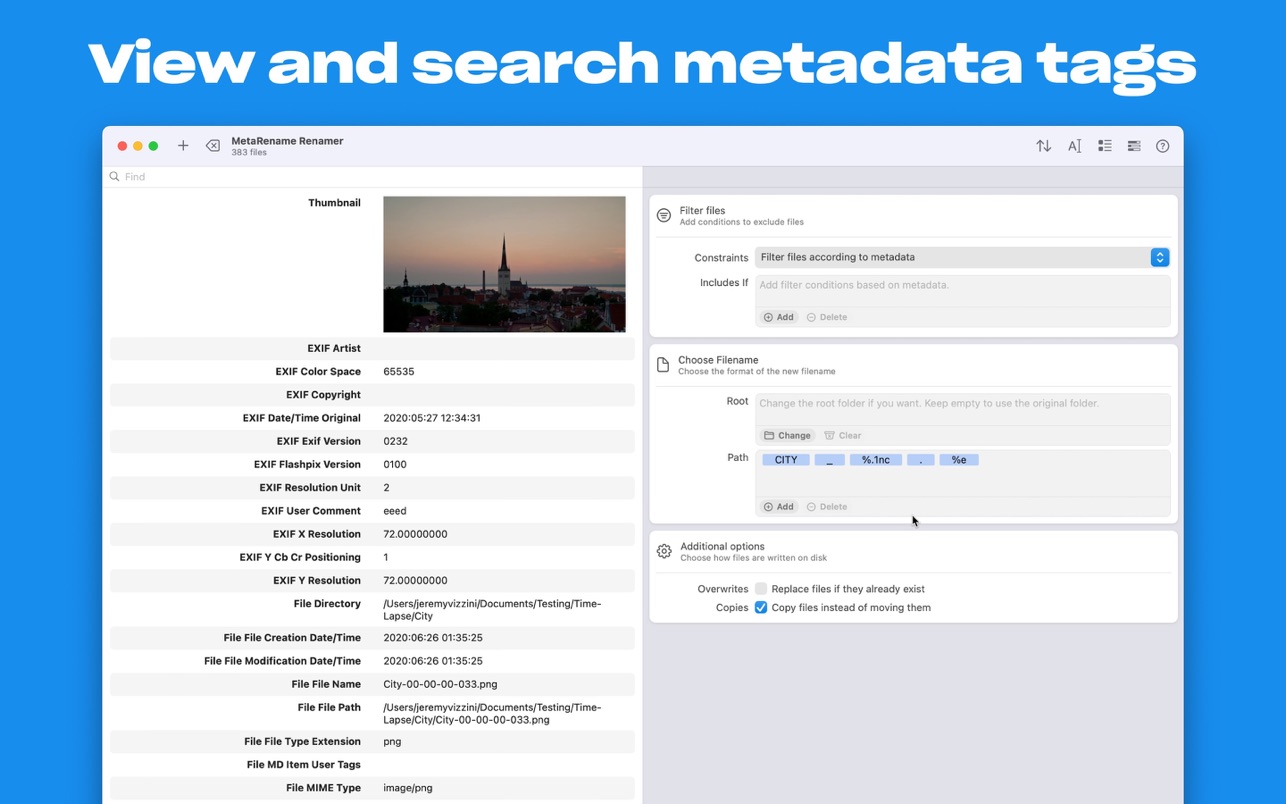Click the Additional options gear icon
The image size is (1286, 804).
point(664,551)
